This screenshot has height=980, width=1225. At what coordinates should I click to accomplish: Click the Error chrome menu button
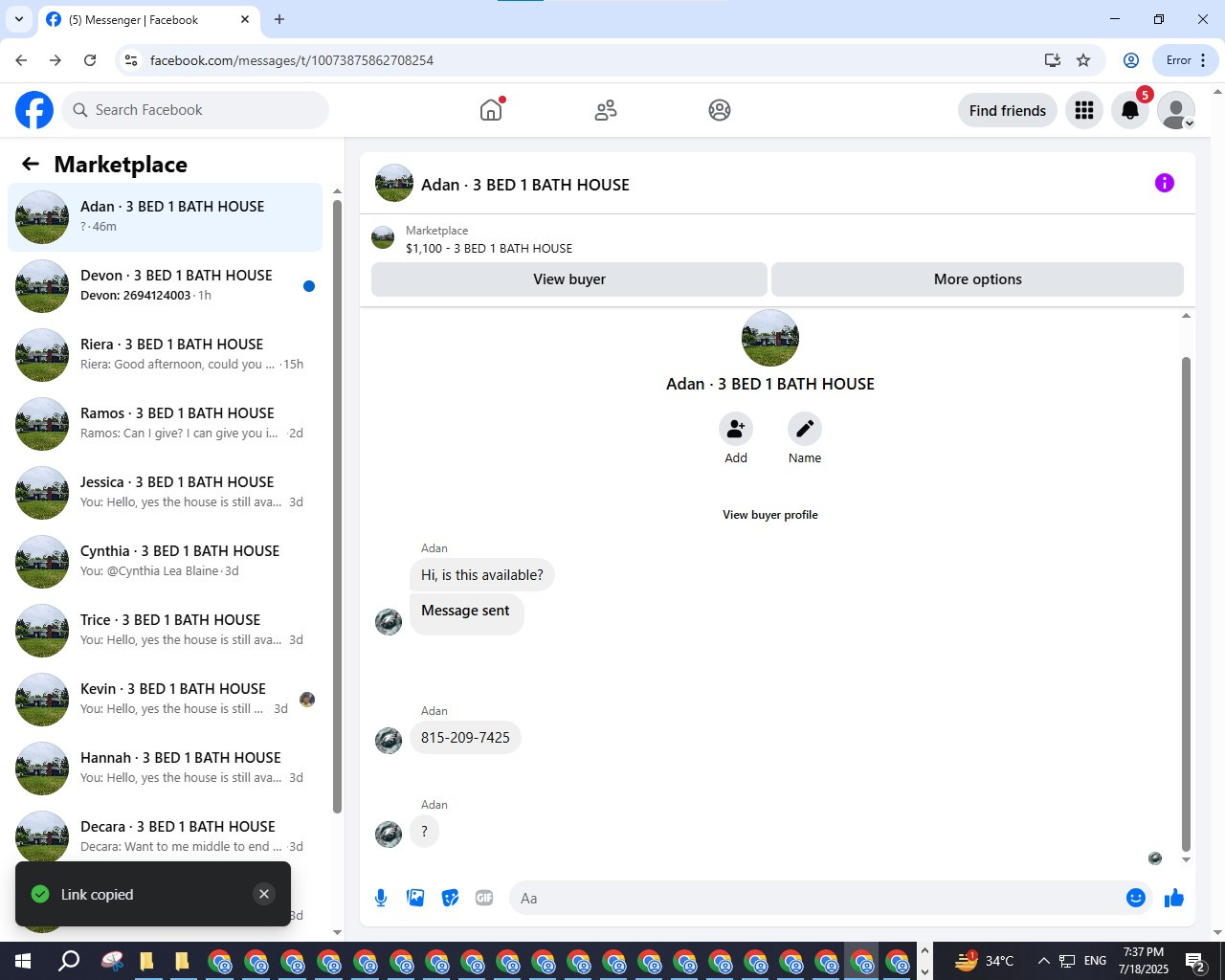[1186, 60]
